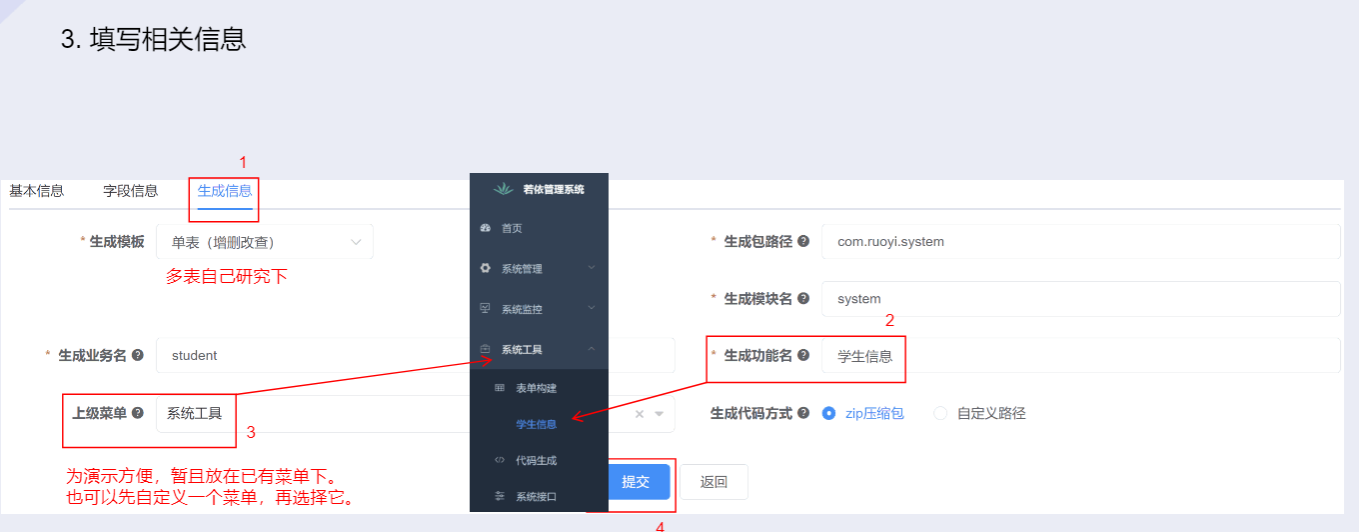The height and width of the screenshot is (532, 1359).
Task: Click the 系统接口 sliders icon
Action: coord(500,496)
